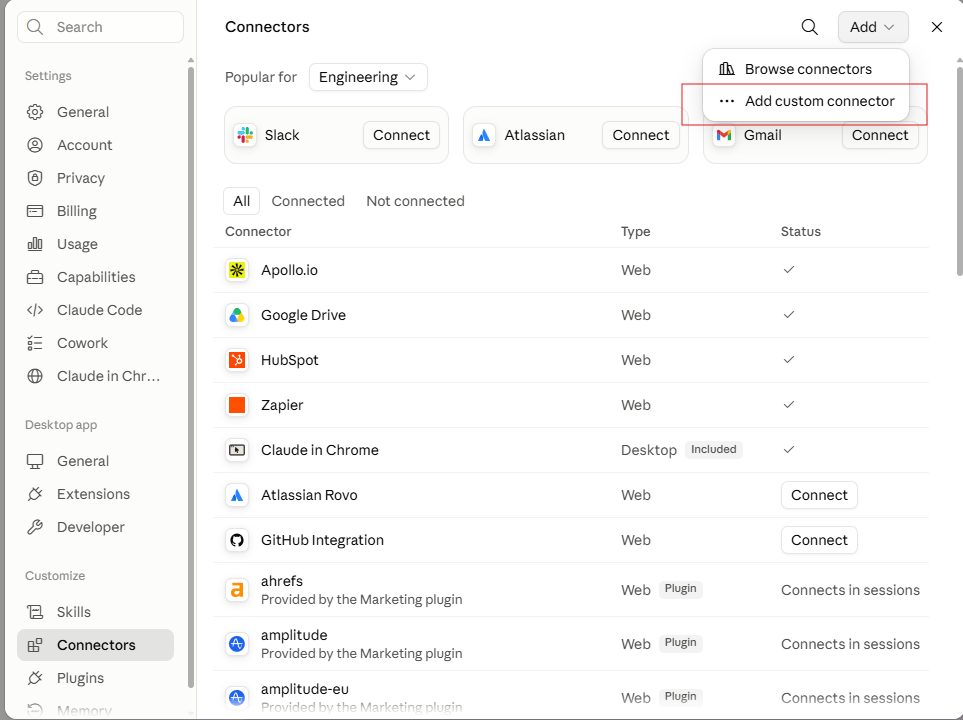Open Skills in Customize section
This screenshot has height=720, width=963.
click(95, 612)
